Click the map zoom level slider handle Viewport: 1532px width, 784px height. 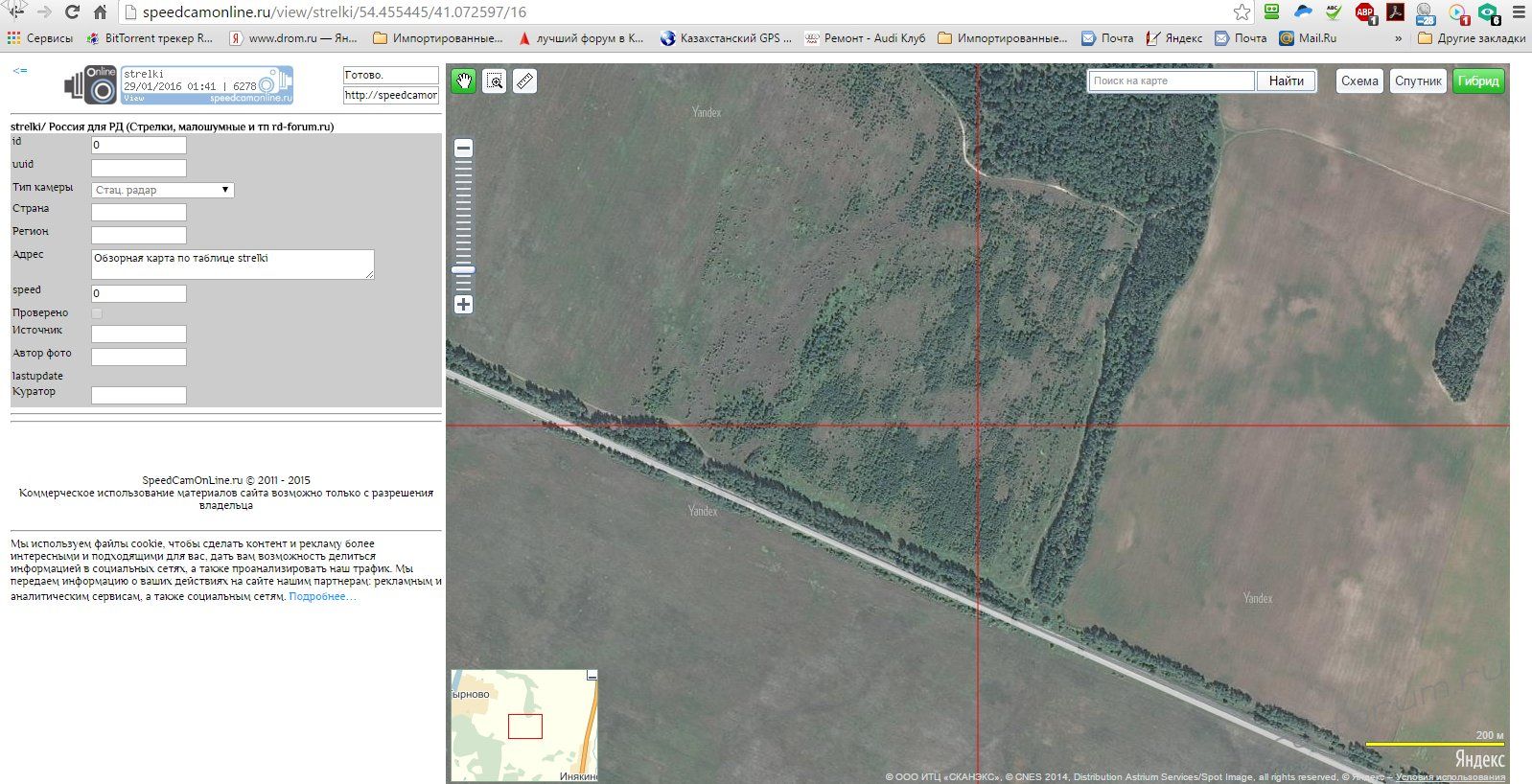pyautogui.click(x=463, y=270)
